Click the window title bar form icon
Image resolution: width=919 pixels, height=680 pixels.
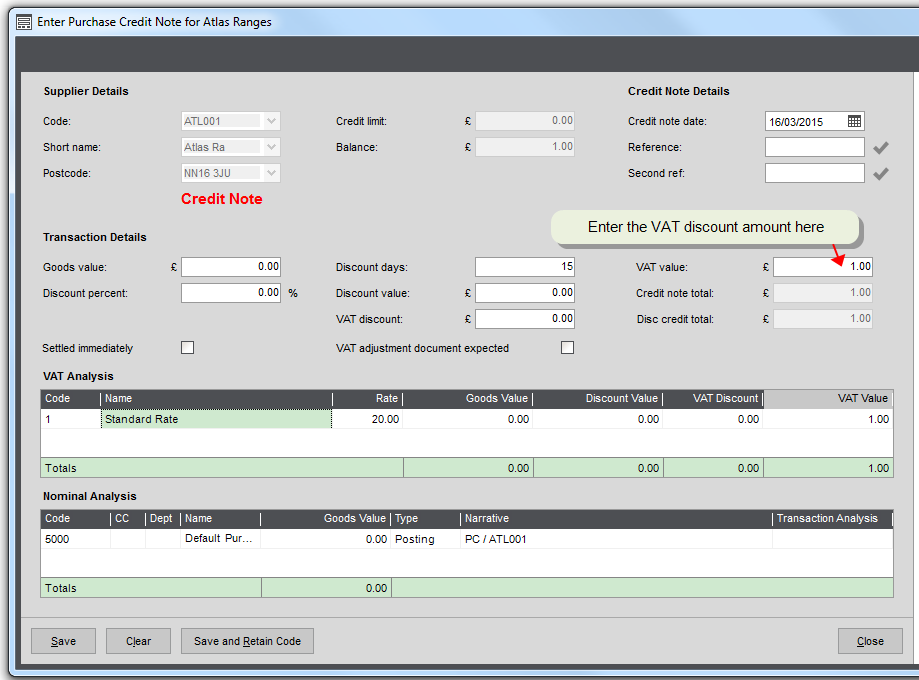point(24,21)
